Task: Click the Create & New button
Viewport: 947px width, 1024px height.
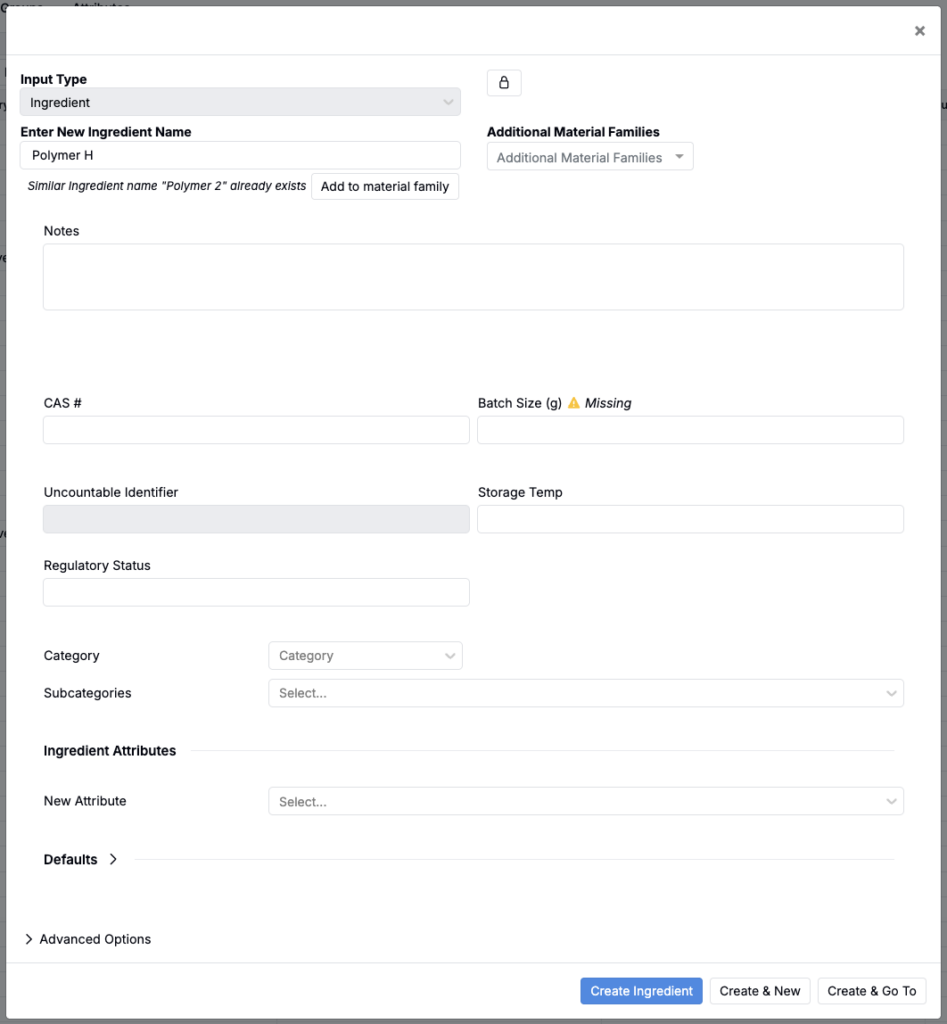Action: click(x=760, y=991)
